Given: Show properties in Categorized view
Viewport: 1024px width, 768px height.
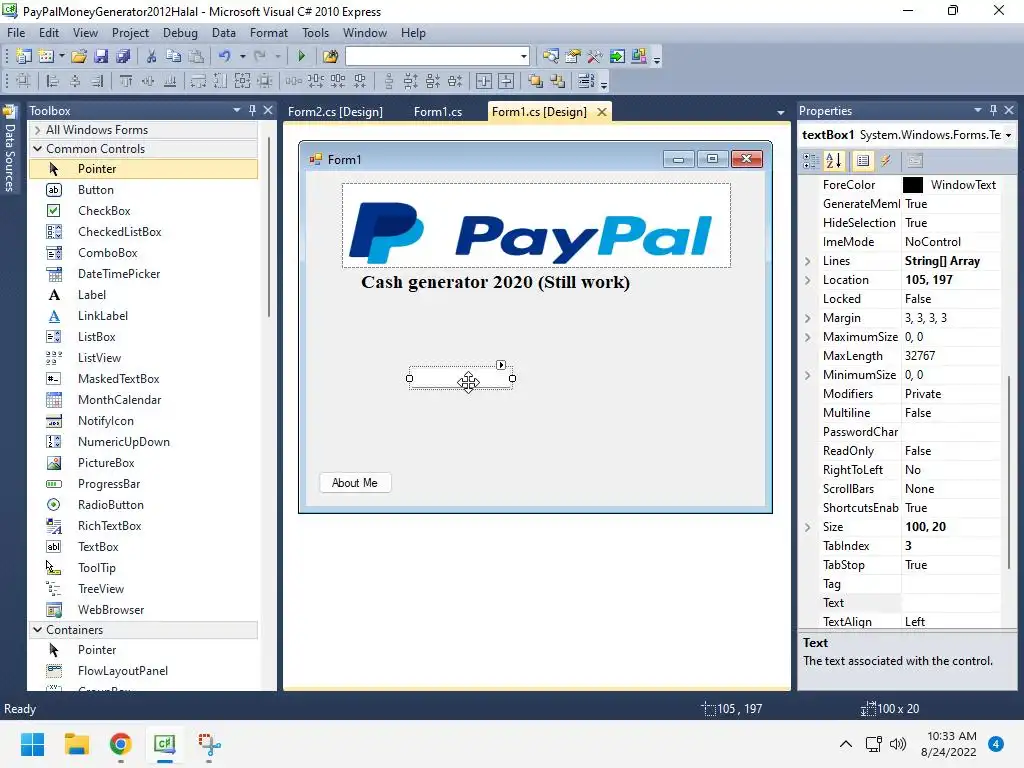Looking at the screenshot, I should pos(811,161).
